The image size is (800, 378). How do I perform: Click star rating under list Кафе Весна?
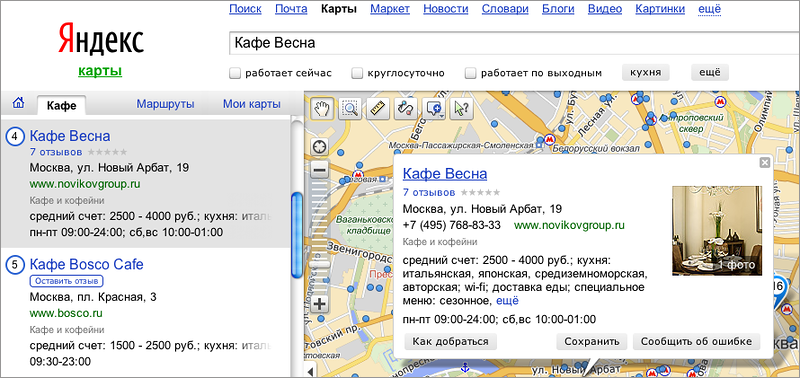pyautogui.click(x=107, y=152)
